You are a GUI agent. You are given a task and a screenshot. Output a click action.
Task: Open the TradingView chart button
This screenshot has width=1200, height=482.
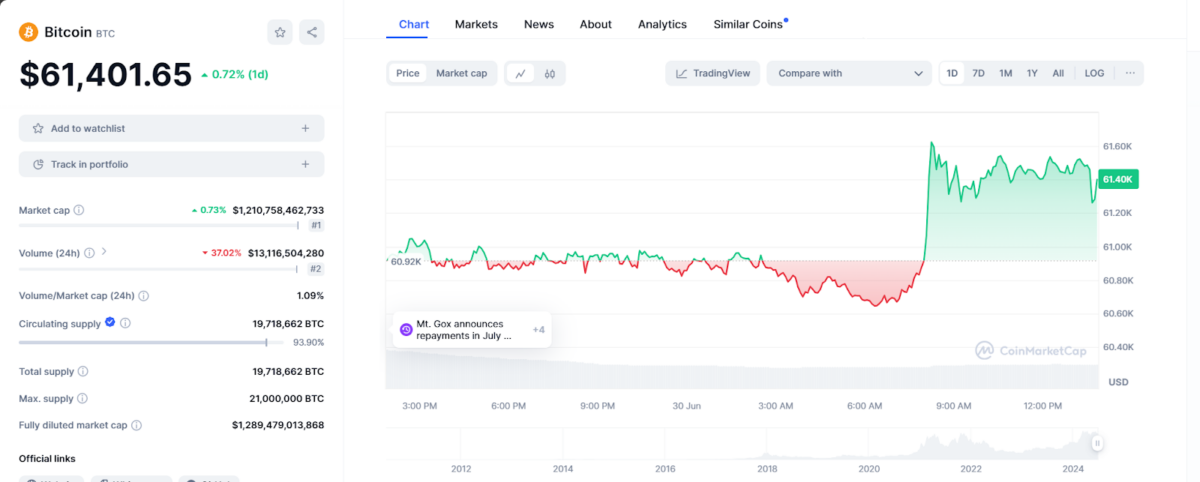[713, 73]
